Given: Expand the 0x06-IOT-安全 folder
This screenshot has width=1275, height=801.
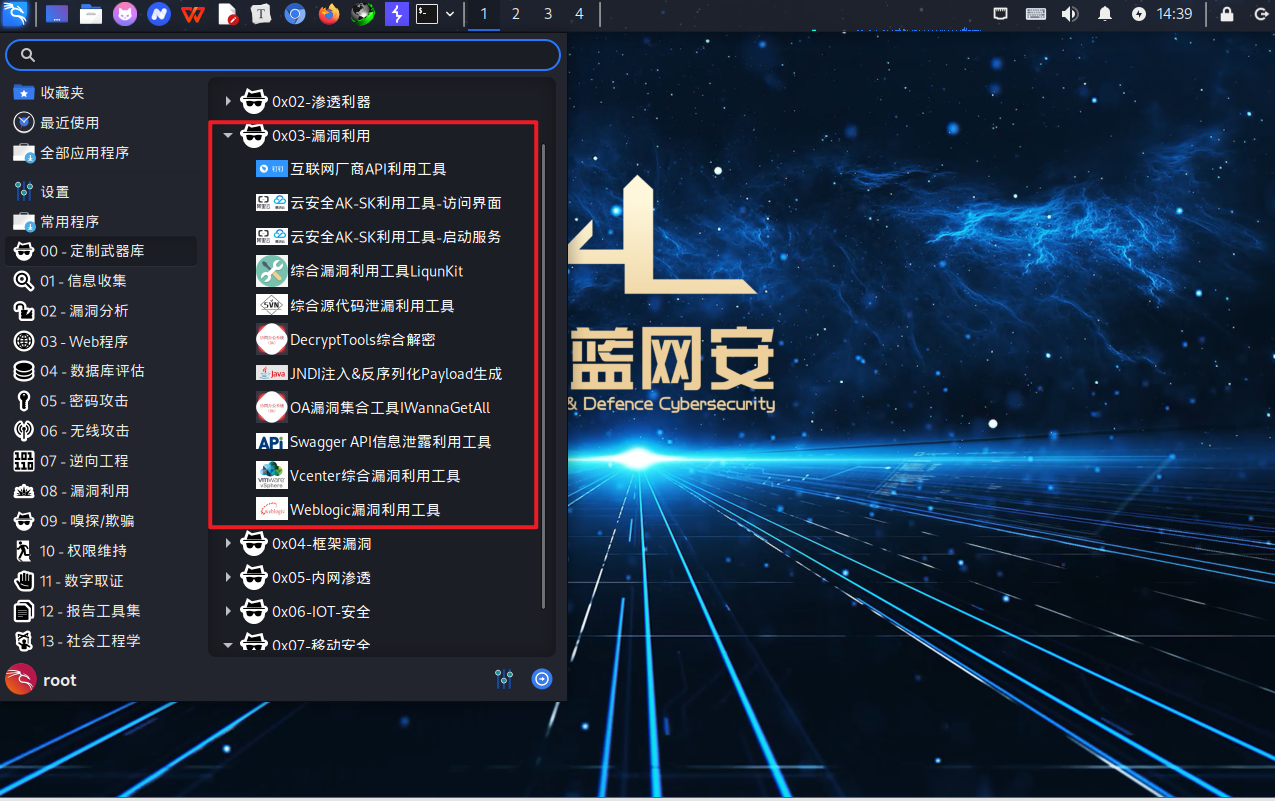Looking at the screenshot, I should pos(228,611).
